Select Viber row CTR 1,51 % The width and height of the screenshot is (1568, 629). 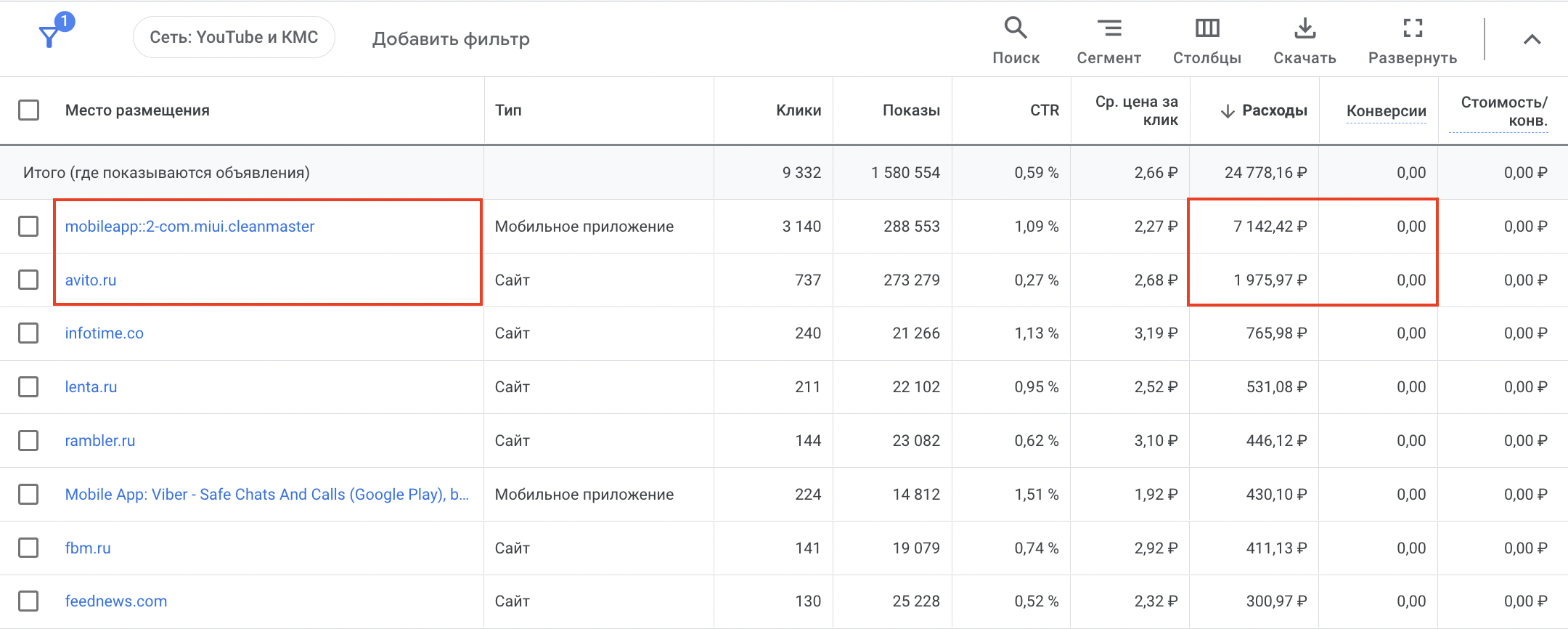tap(1037, 495)
